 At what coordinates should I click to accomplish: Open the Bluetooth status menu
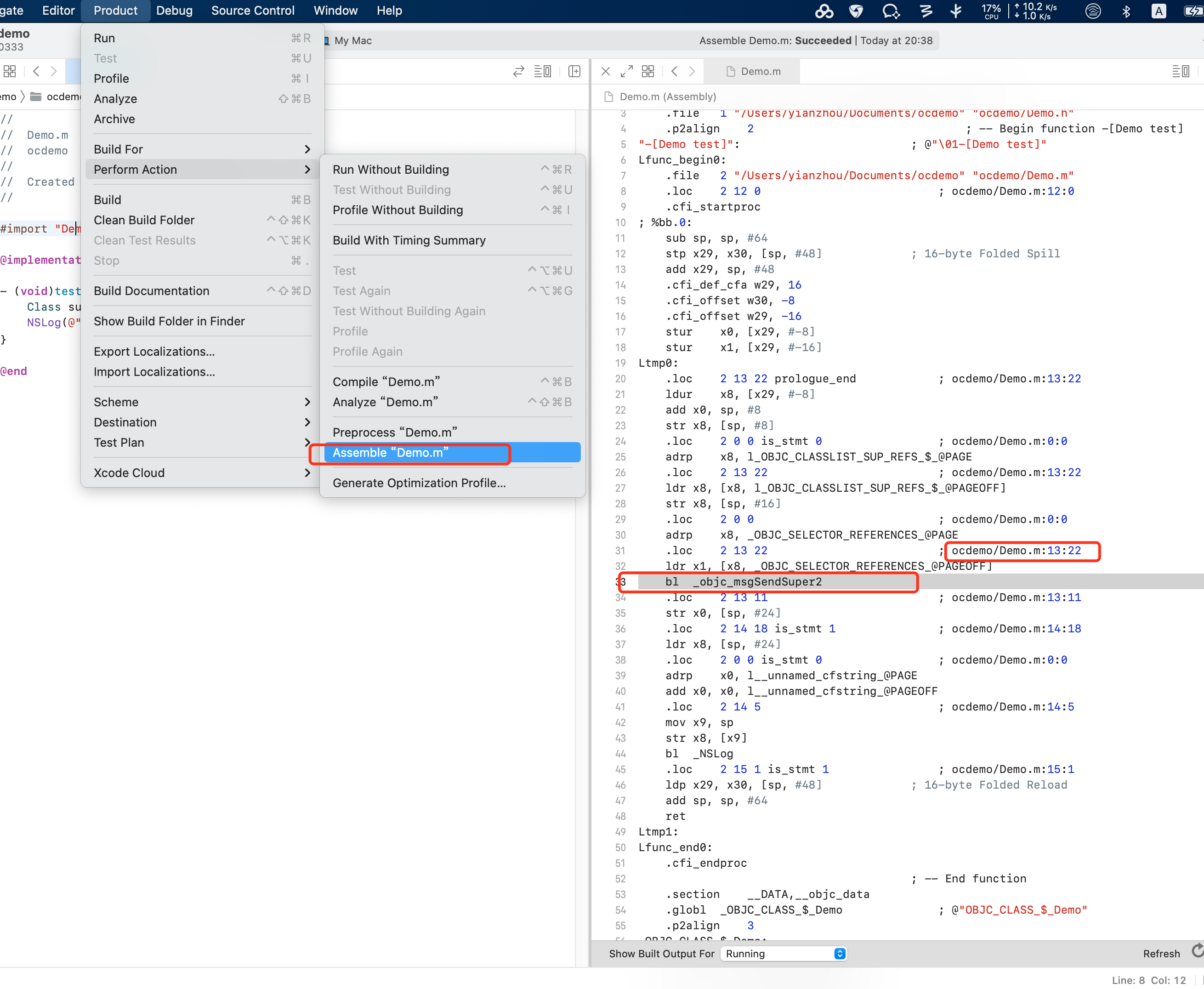click(1126, 11)
